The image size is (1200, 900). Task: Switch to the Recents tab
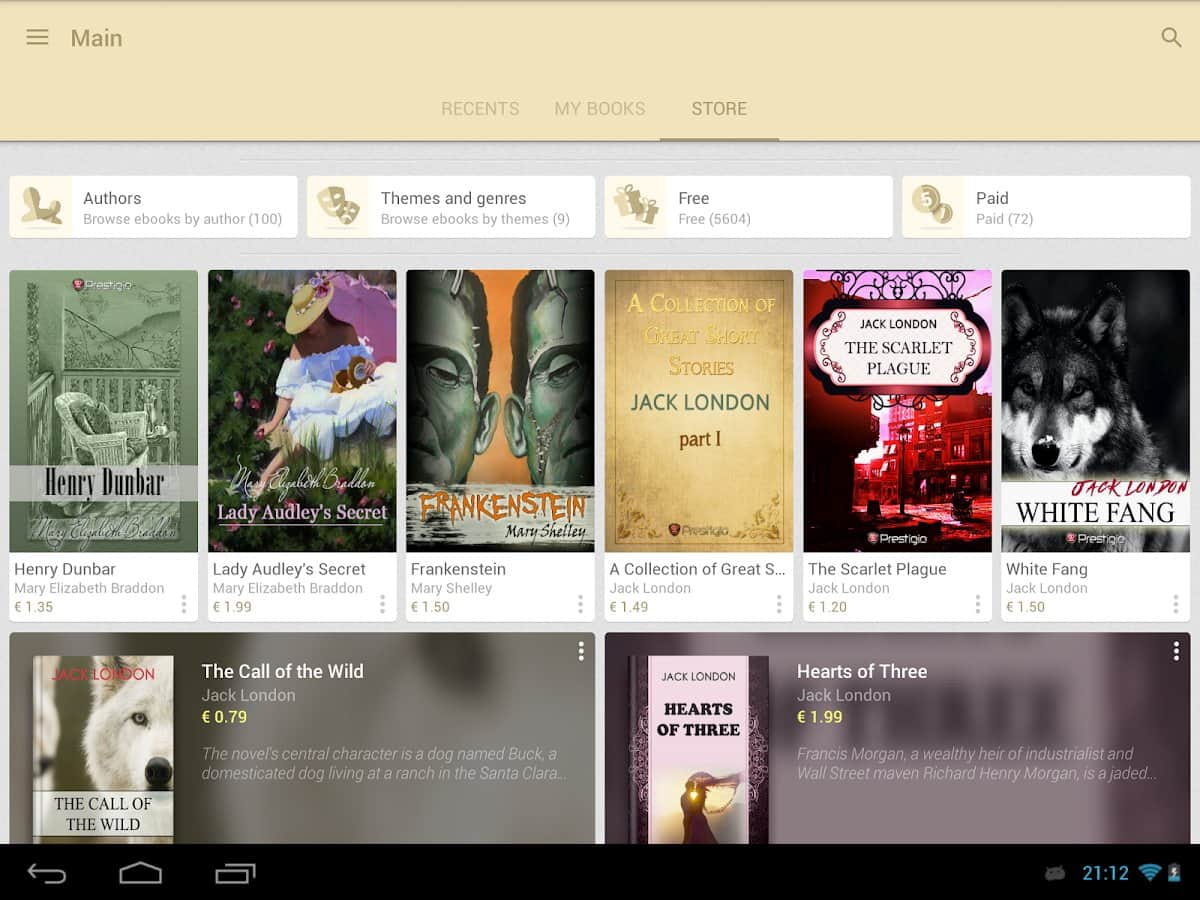[480, 109]
